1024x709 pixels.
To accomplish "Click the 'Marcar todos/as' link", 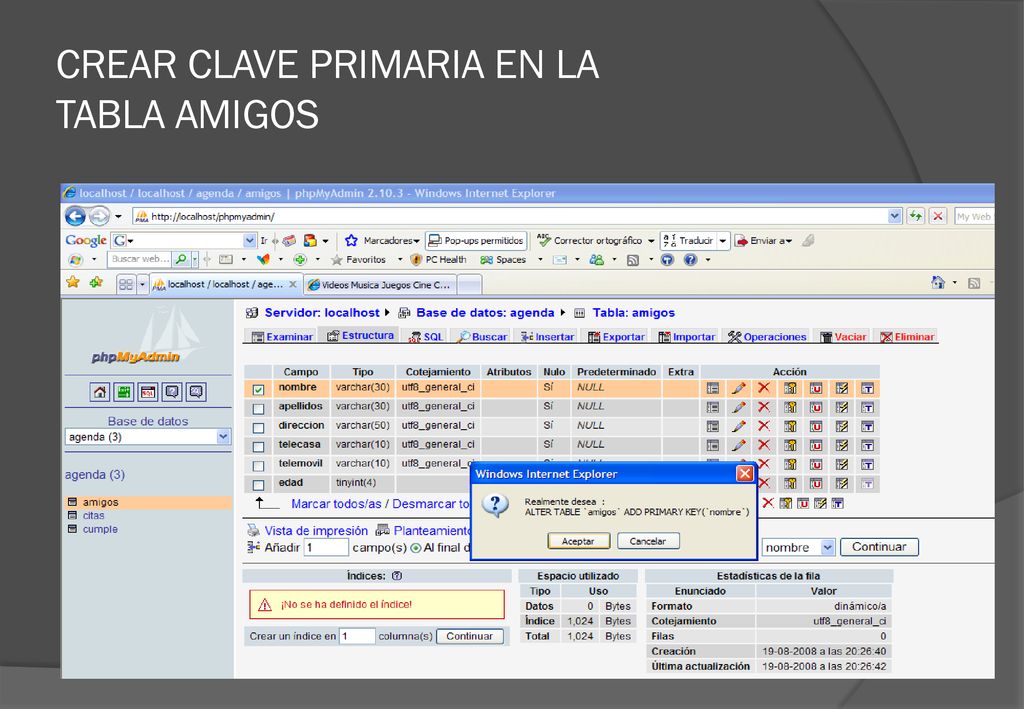I will (x=336, y=504).
